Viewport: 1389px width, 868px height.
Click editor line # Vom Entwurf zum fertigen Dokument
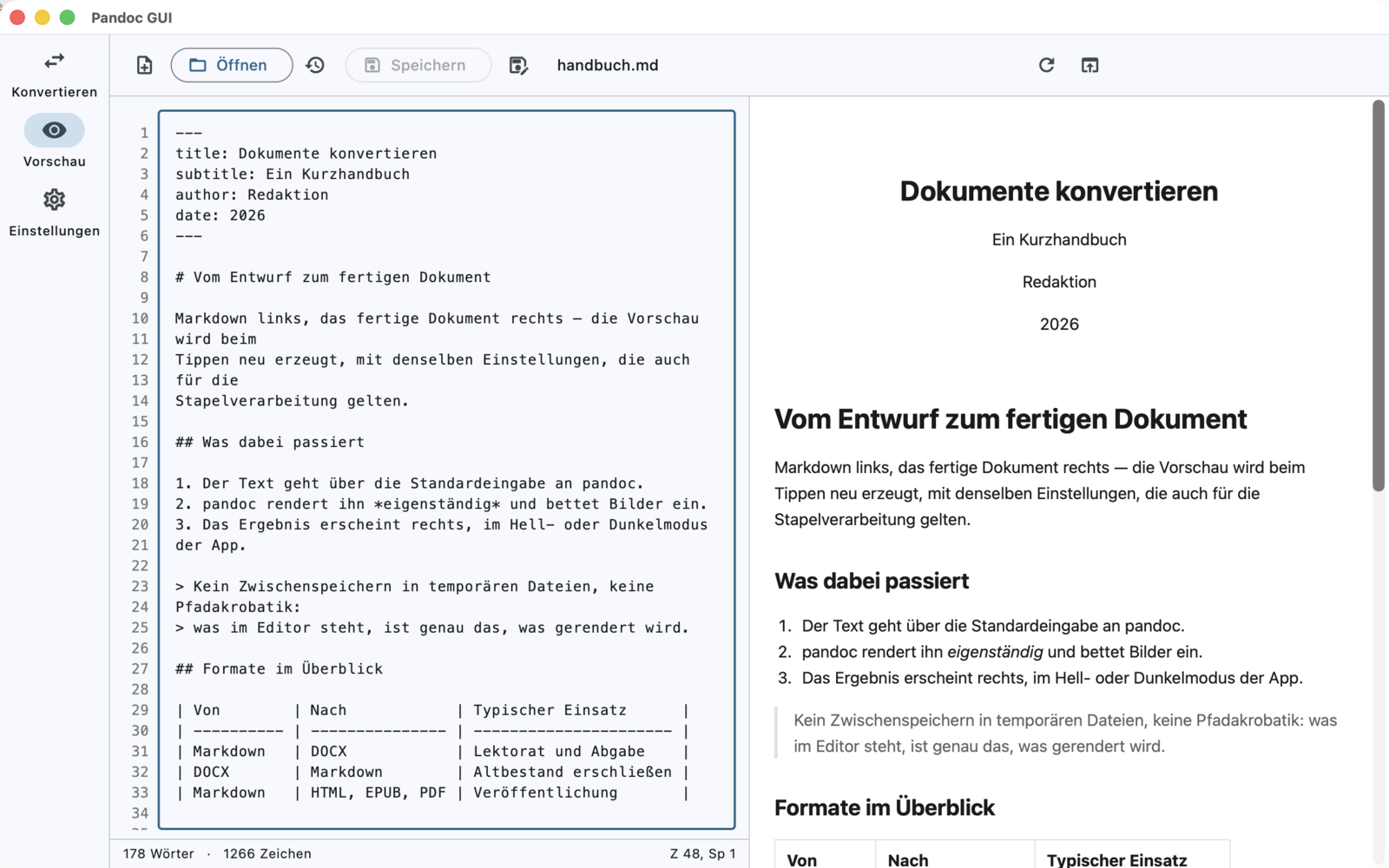click(333, 278)
